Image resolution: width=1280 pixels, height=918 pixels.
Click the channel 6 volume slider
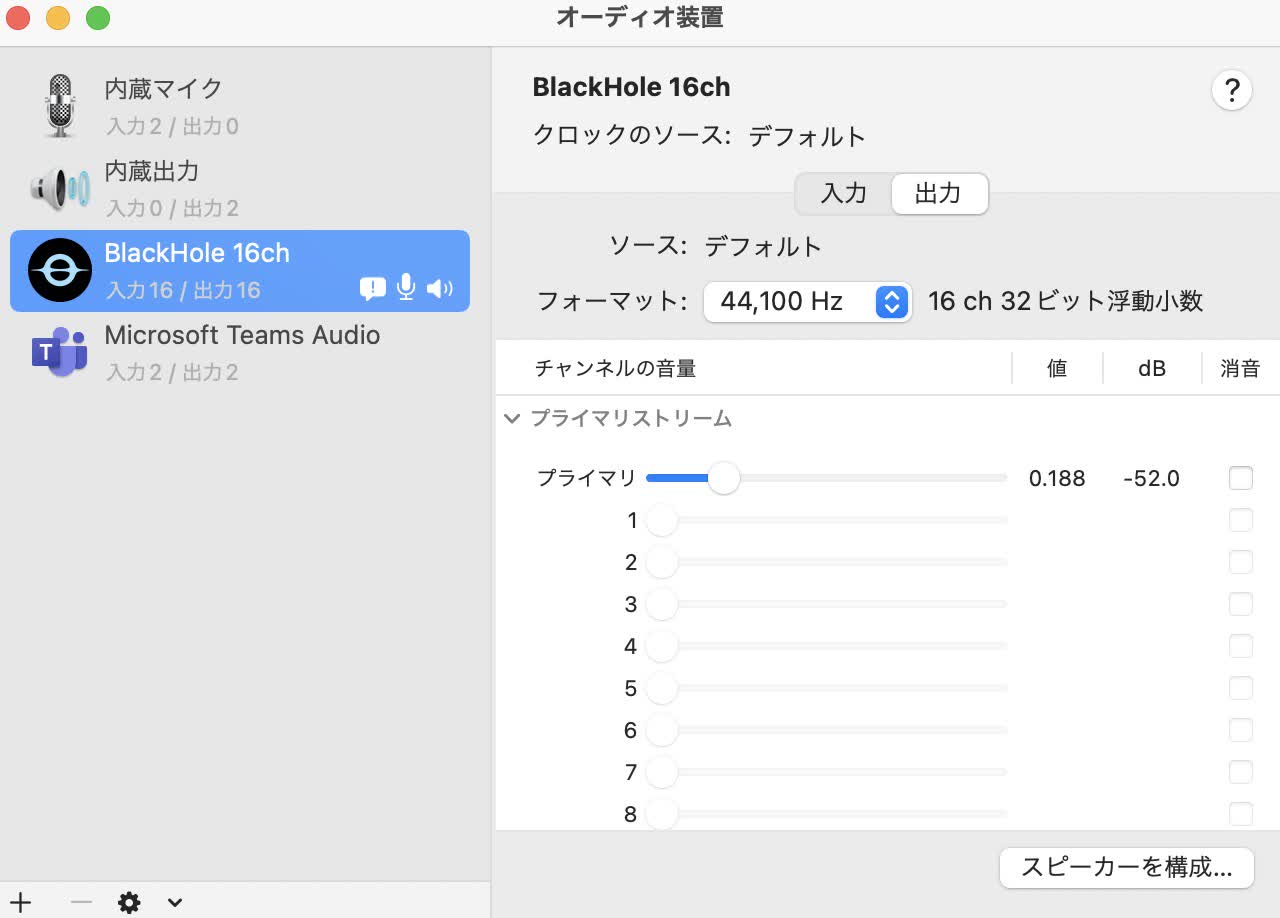point(827,730)
